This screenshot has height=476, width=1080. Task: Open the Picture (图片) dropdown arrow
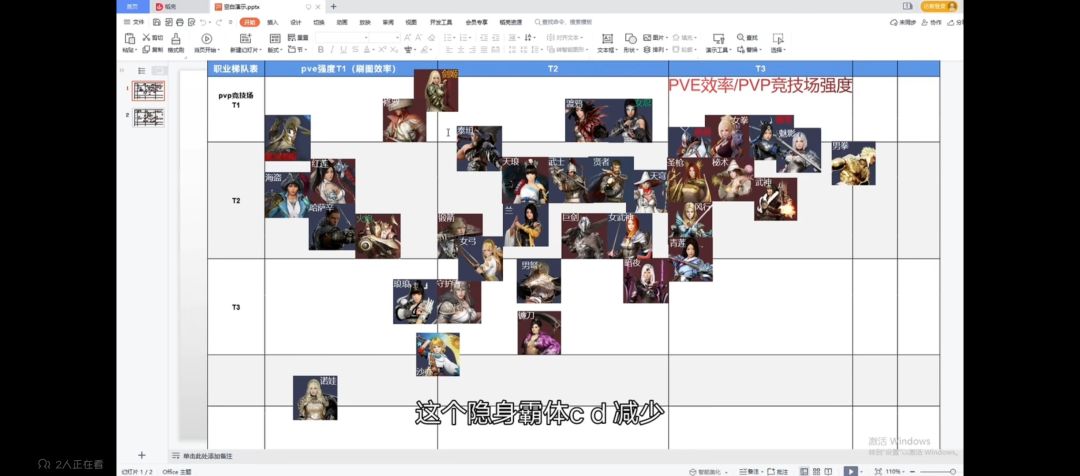[x=667, y=38]
